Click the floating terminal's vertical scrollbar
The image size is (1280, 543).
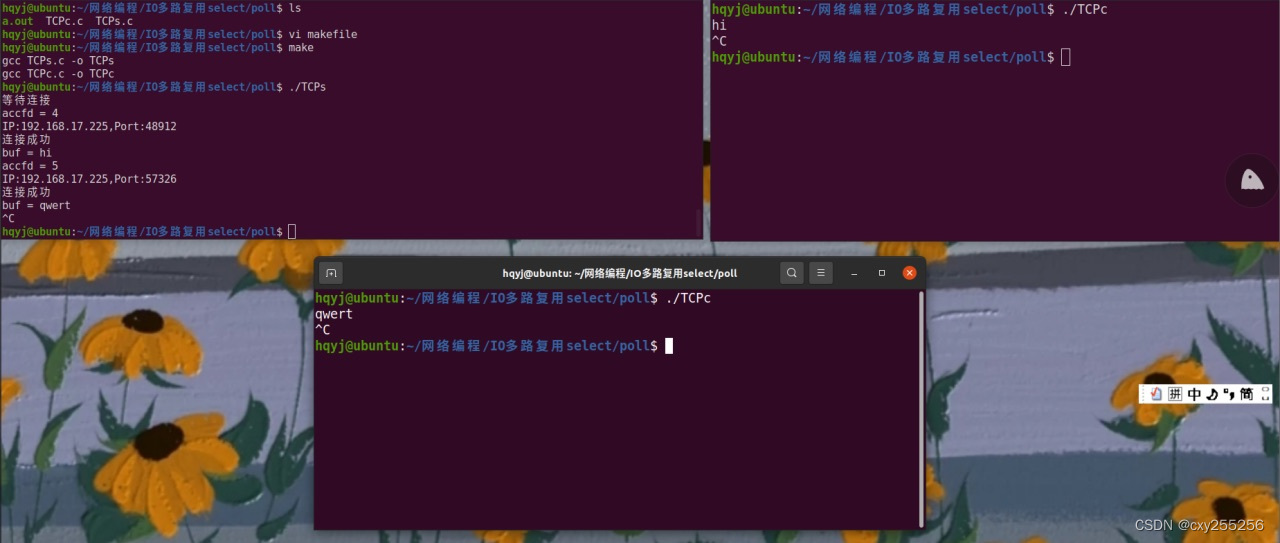pyautogui.click(x=922, y=408)
